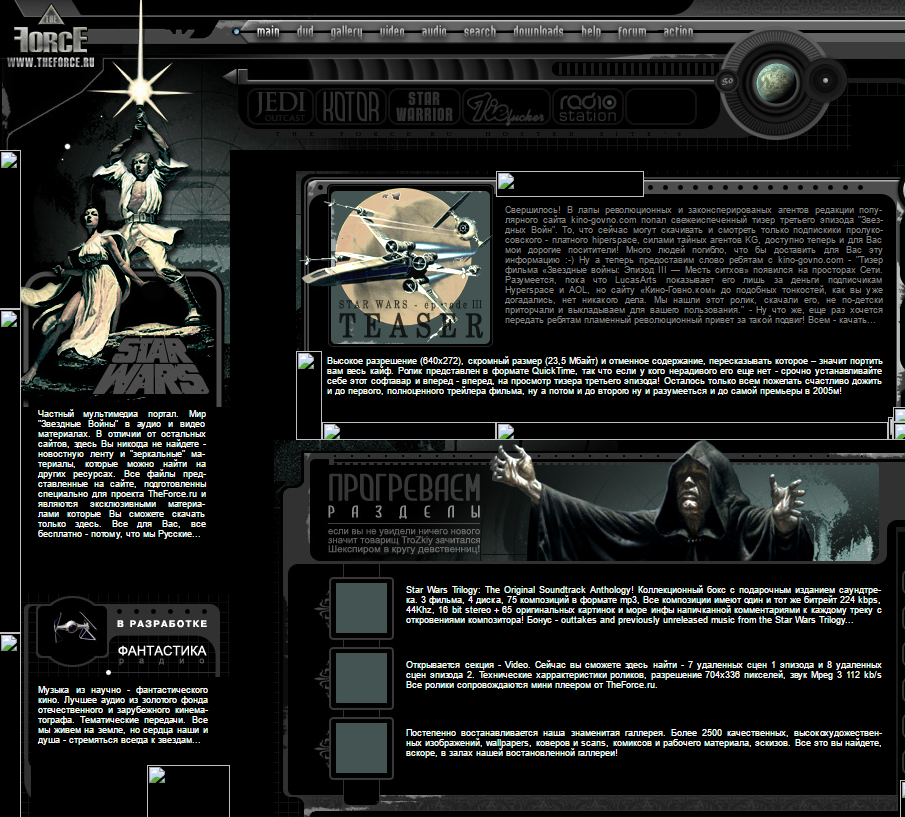Open the Фантастика radio banner
Screen dimensions: 905x817
tap(162, 652)
